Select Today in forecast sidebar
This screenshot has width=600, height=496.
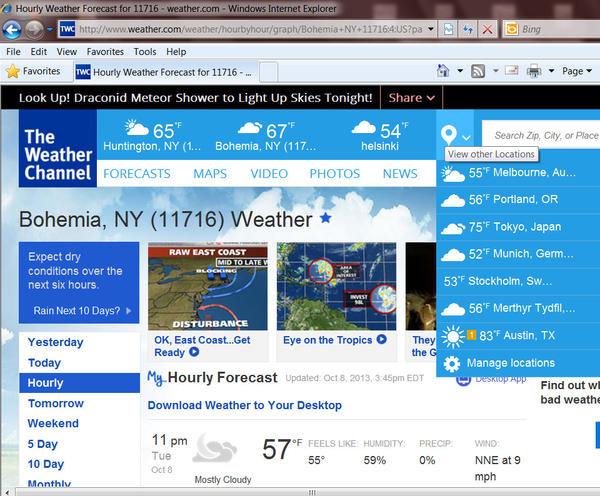coord(44,362)
